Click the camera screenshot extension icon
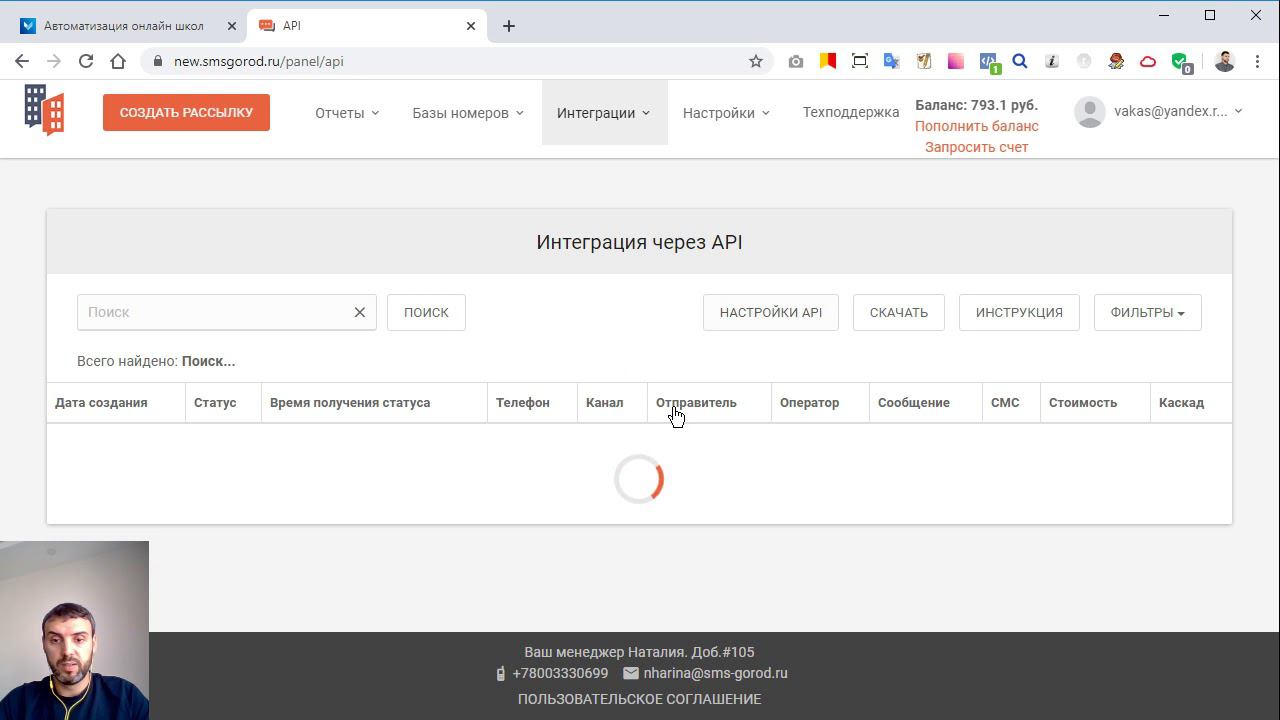The width and height of the screenshot is (1280, 720). click(796, 61)
